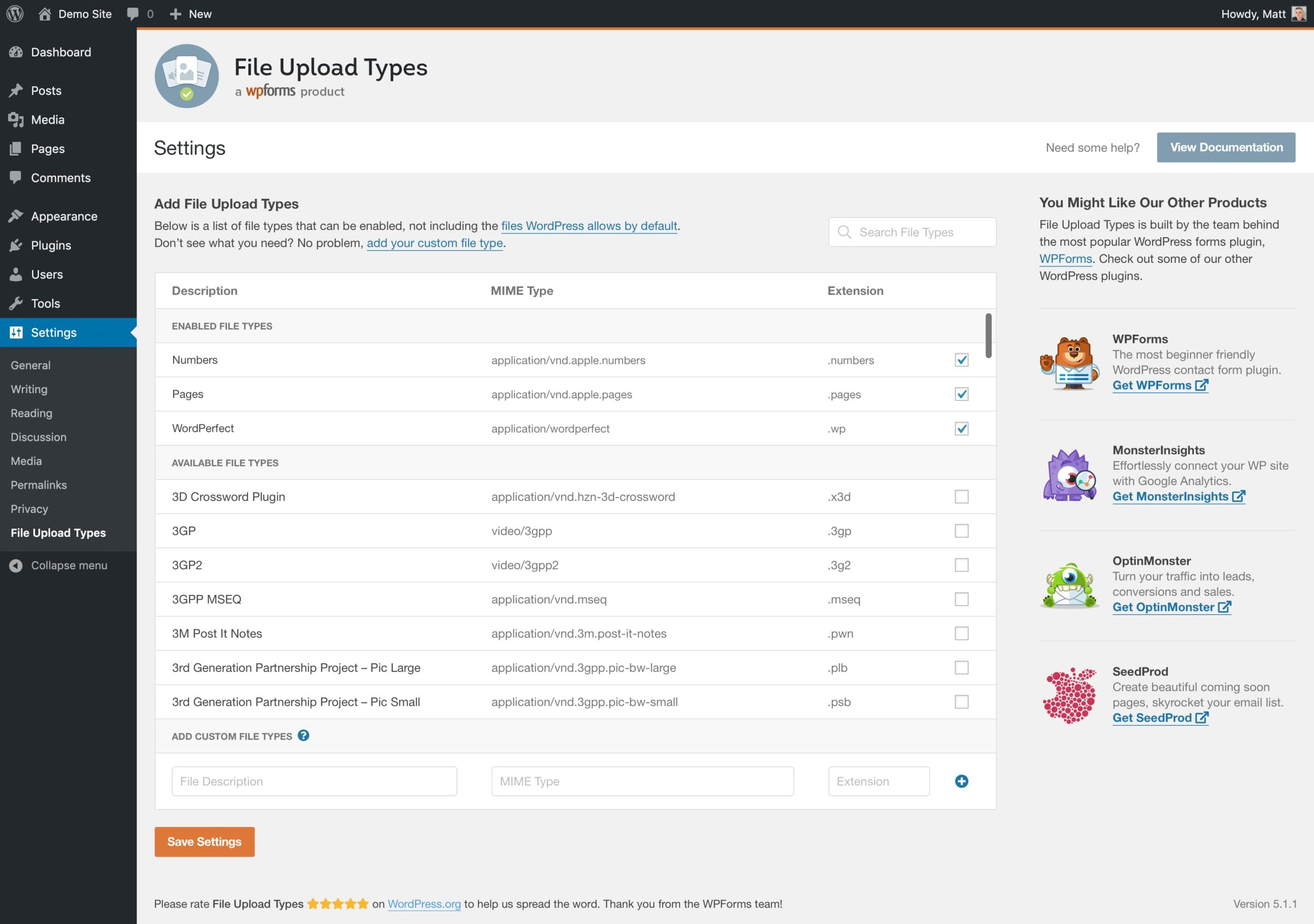Go to Permalinks in the Settings menu
Screen dimensions: 1314x924
(38, 484)
